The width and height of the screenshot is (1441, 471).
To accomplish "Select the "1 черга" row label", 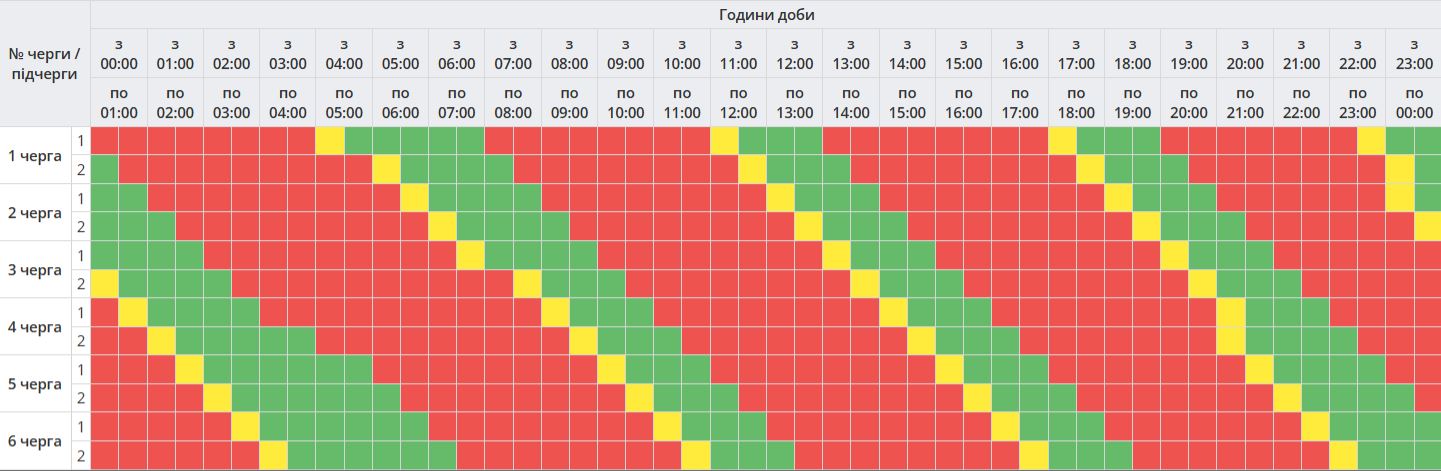I will [x=35, y=156].
